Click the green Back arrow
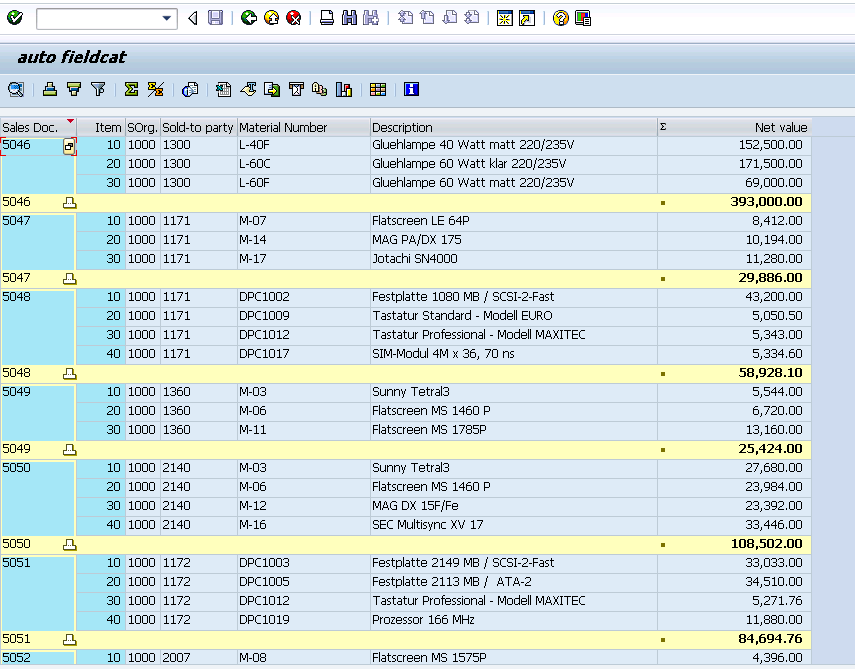Image resolution: width=855 pixels, height=669 pixels. [250, 17]
